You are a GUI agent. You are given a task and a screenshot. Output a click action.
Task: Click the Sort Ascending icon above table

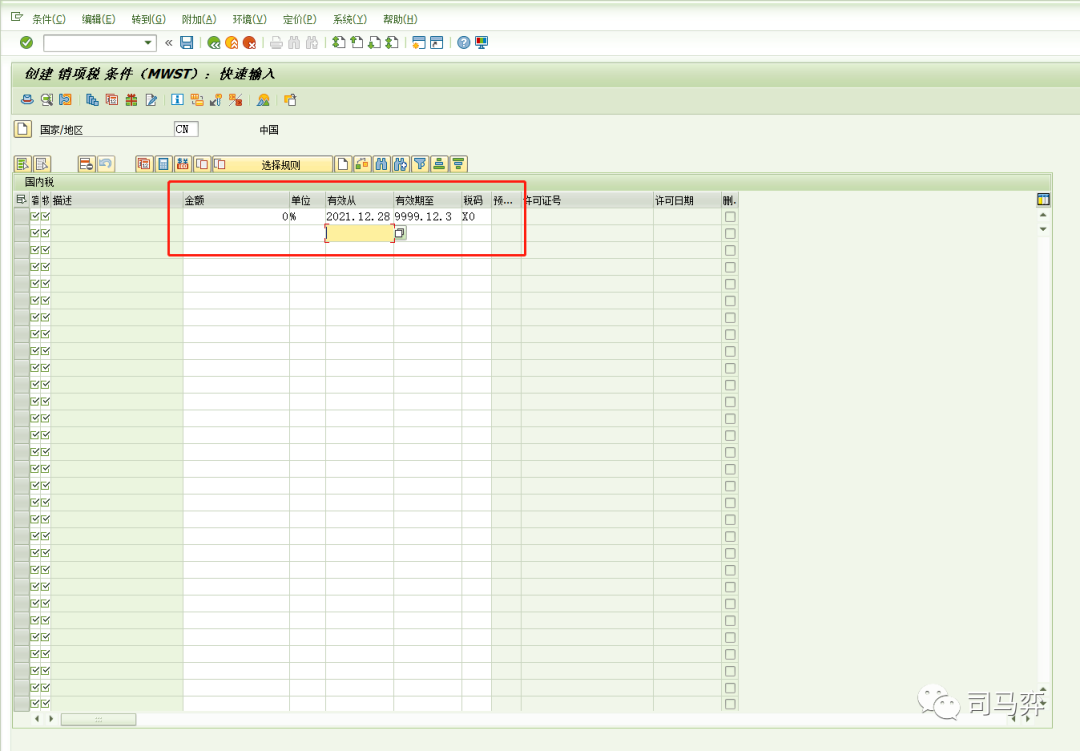click(x=439, y=164)
